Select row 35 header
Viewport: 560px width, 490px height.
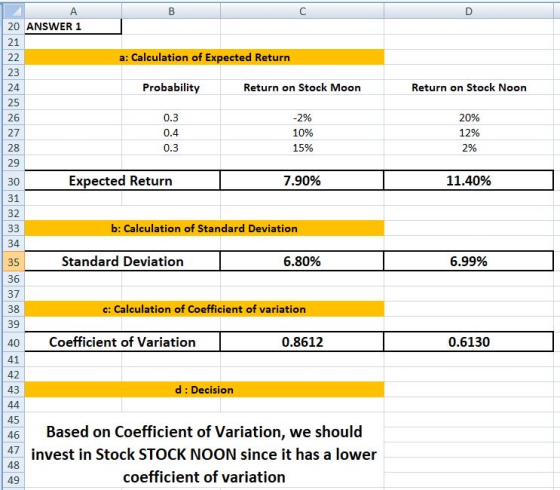tap(14, 262)
